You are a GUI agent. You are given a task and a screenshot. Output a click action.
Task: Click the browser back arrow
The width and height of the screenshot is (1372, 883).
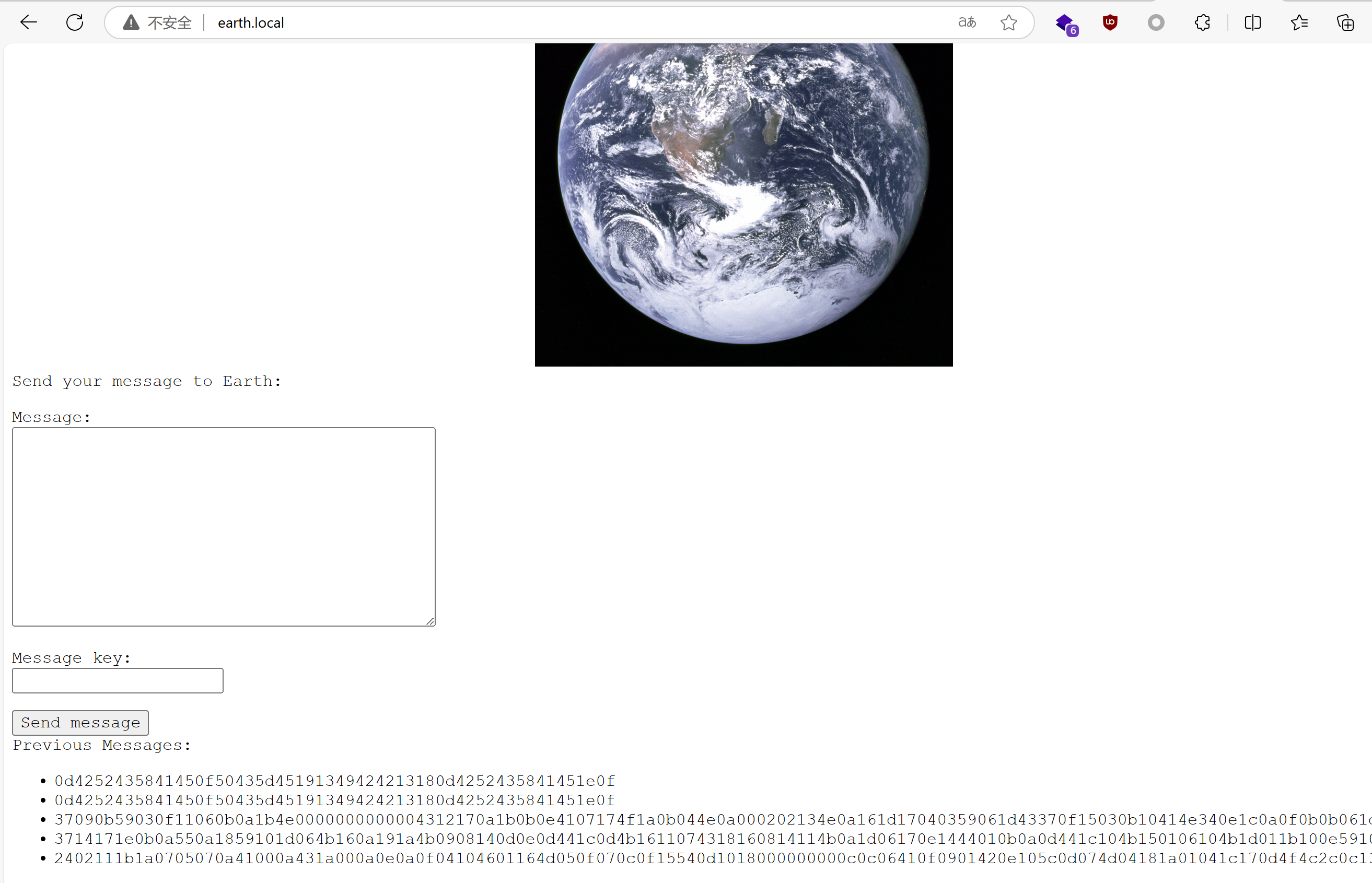point(28,22)
